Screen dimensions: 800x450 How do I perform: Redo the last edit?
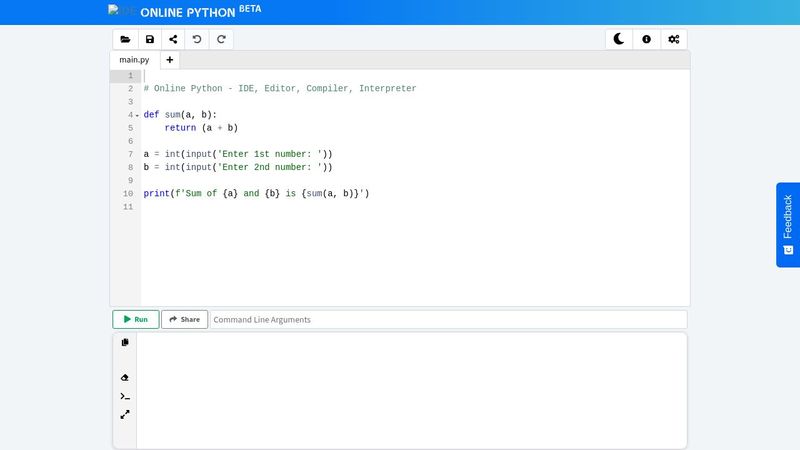pyautogui.click(x=221, y=39)
